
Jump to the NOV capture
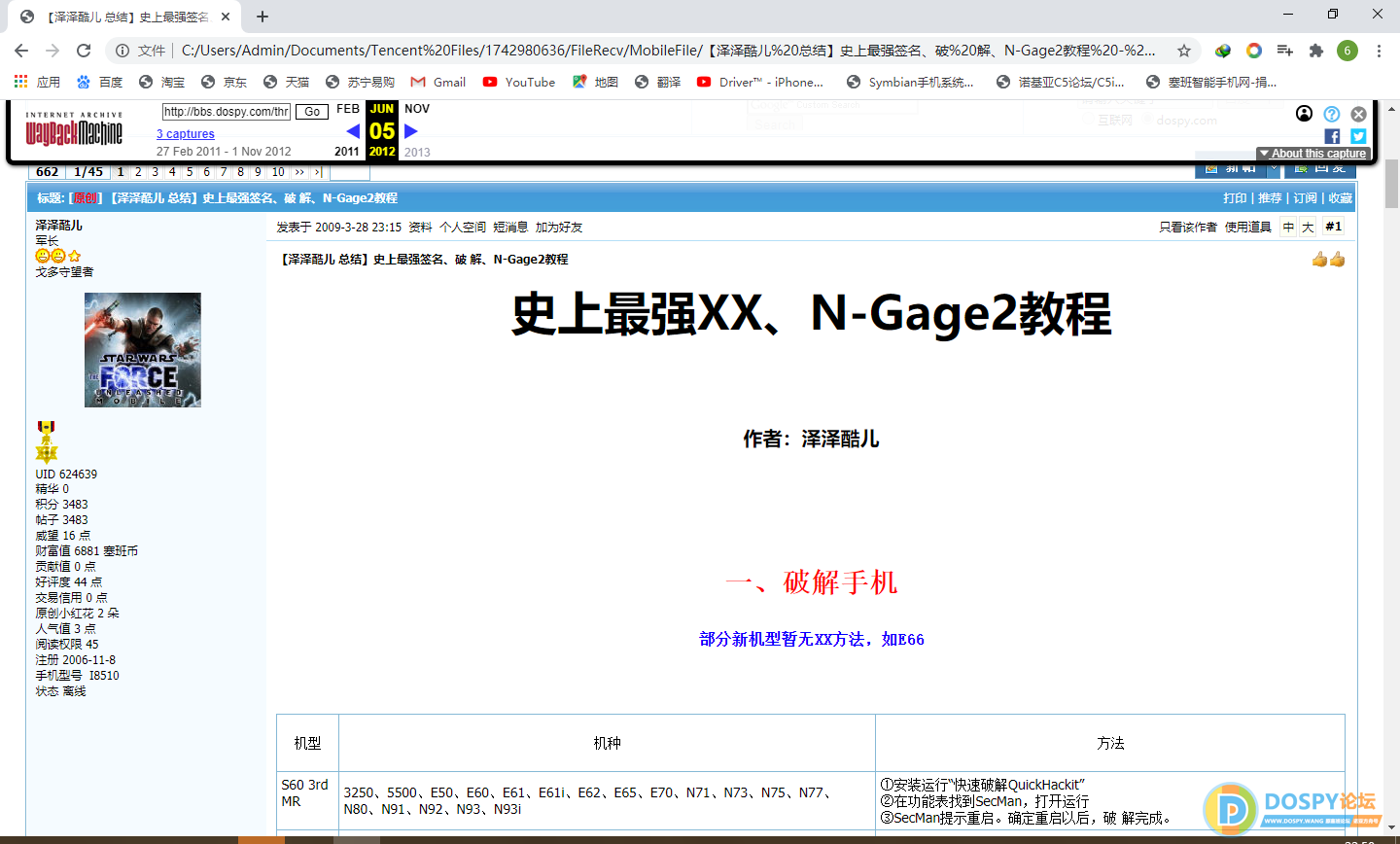point(417,109)
